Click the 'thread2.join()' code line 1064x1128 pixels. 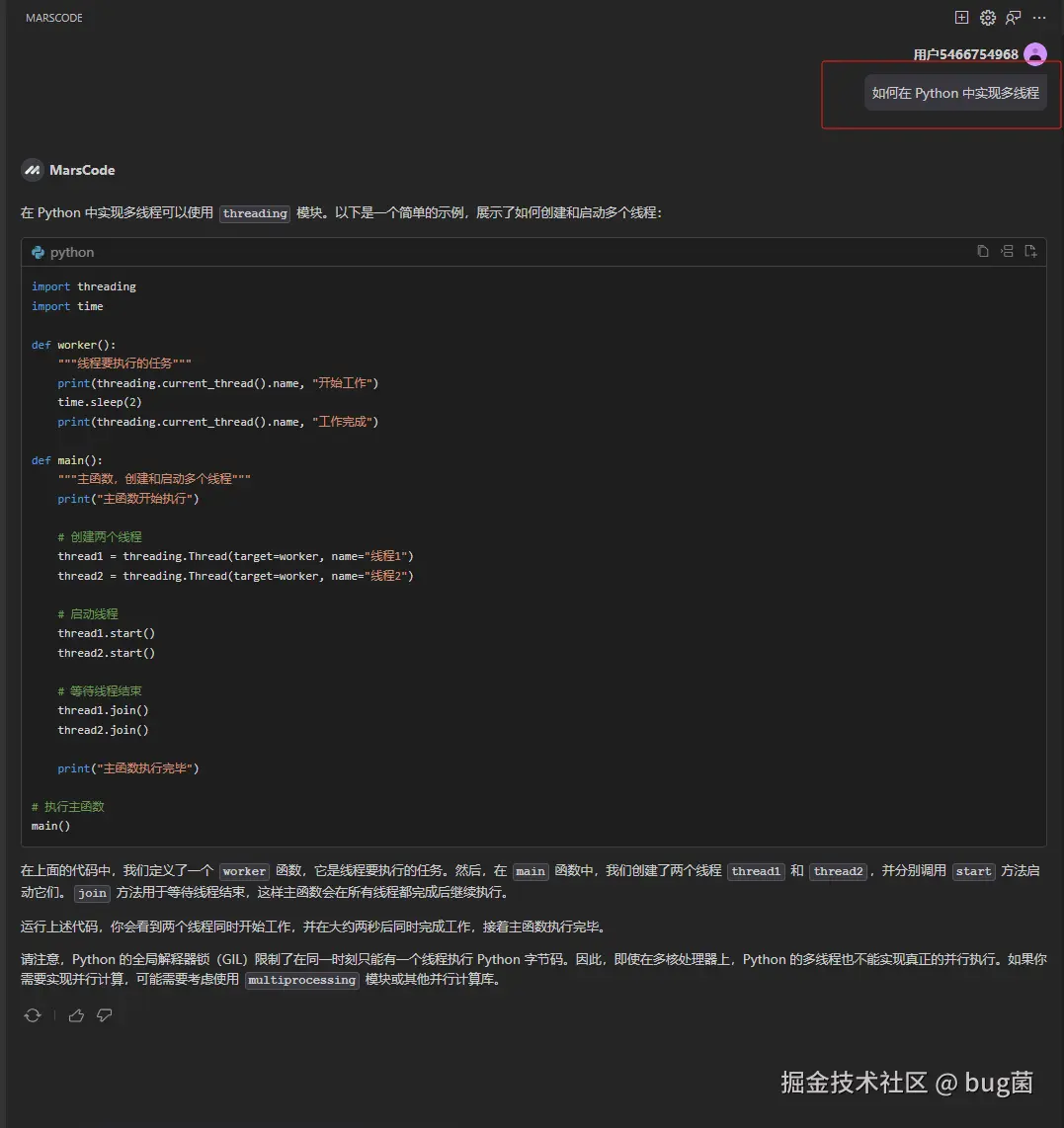click(103, 730)
